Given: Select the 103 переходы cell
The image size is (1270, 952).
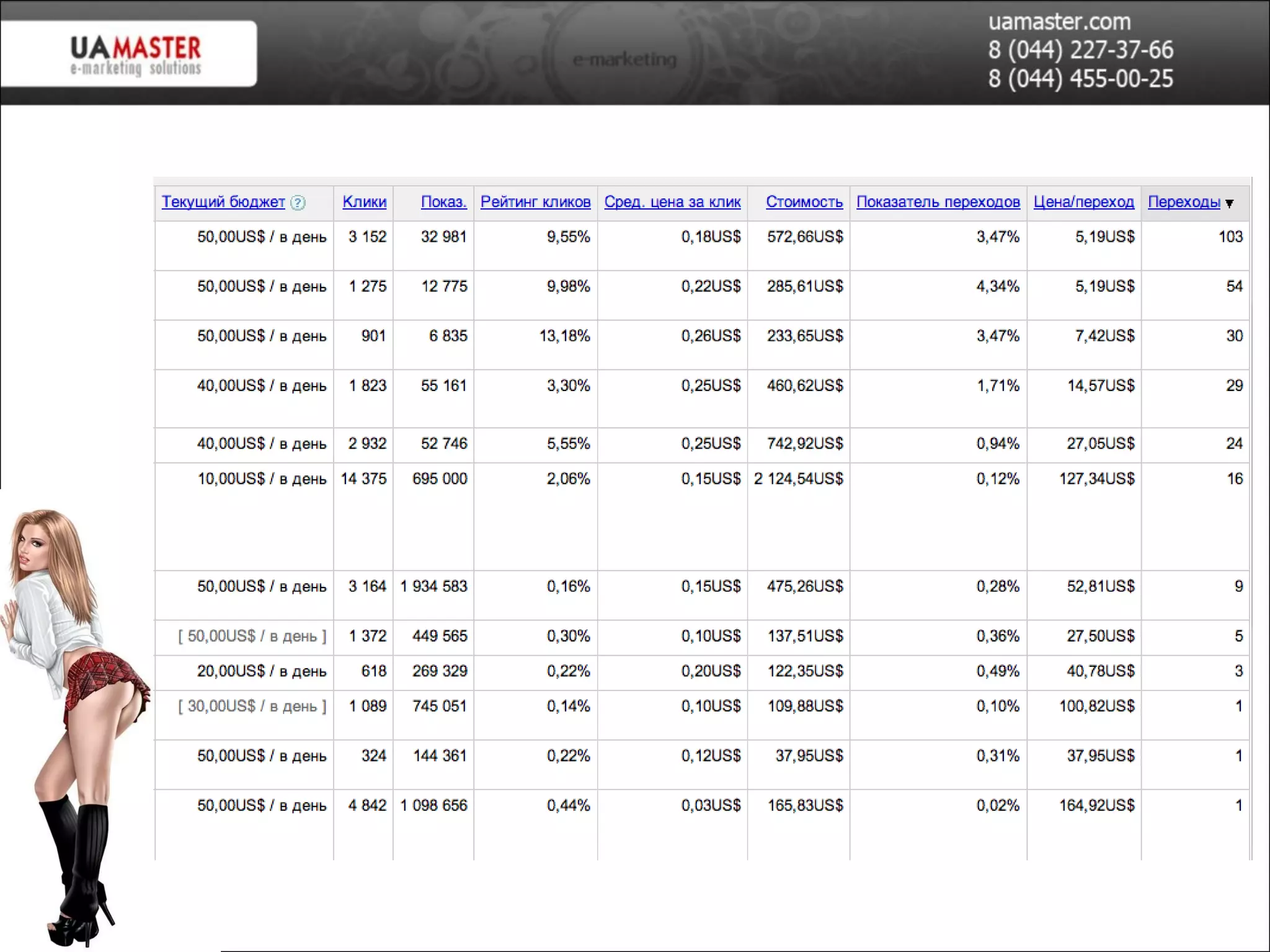Looking at the screenshot, I should tap(1230, 237).
